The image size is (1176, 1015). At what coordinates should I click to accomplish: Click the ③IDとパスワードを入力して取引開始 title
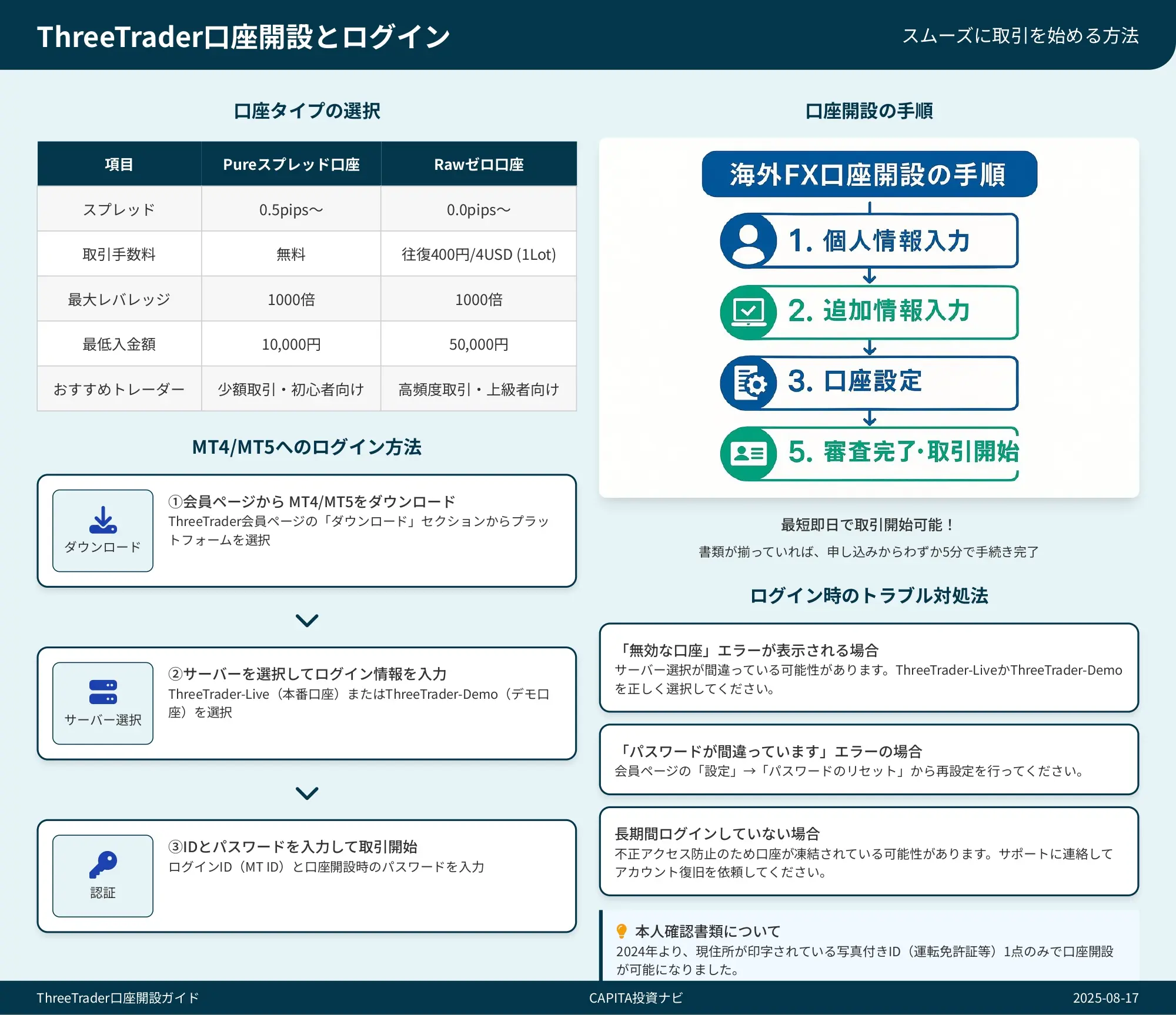click(293, 846)
